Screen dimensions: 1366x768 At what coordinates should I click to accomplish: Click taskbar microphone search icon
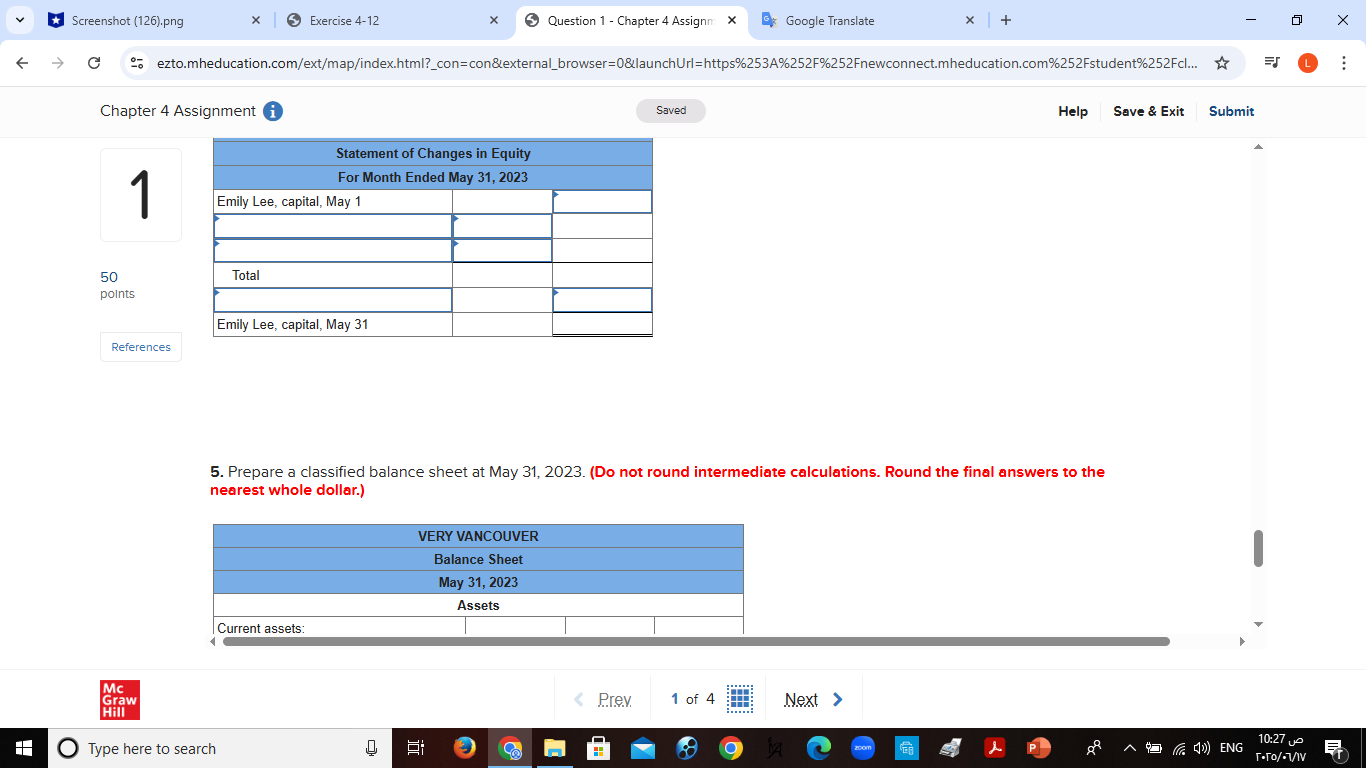coord(371,748)
